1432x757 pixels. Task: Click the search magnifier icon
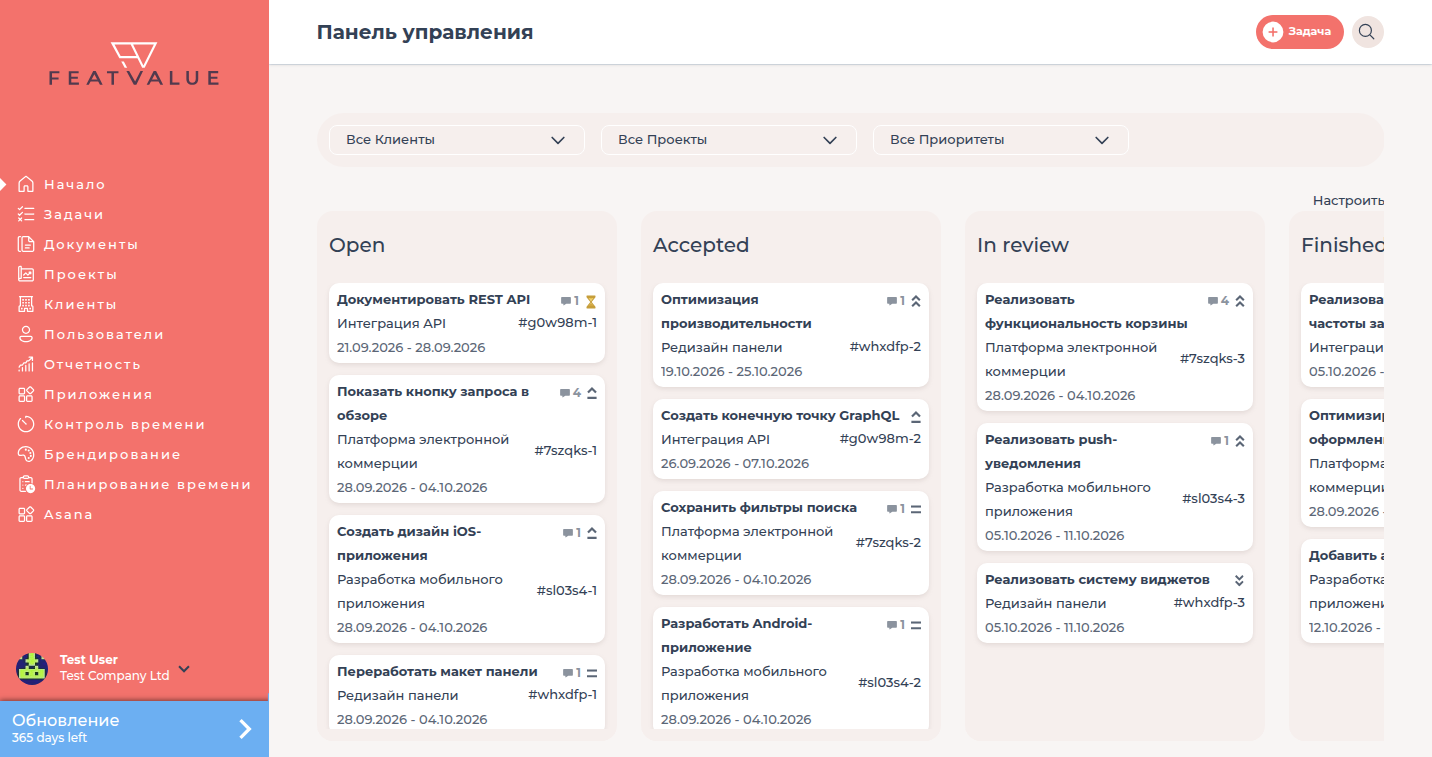(1367, 32)
